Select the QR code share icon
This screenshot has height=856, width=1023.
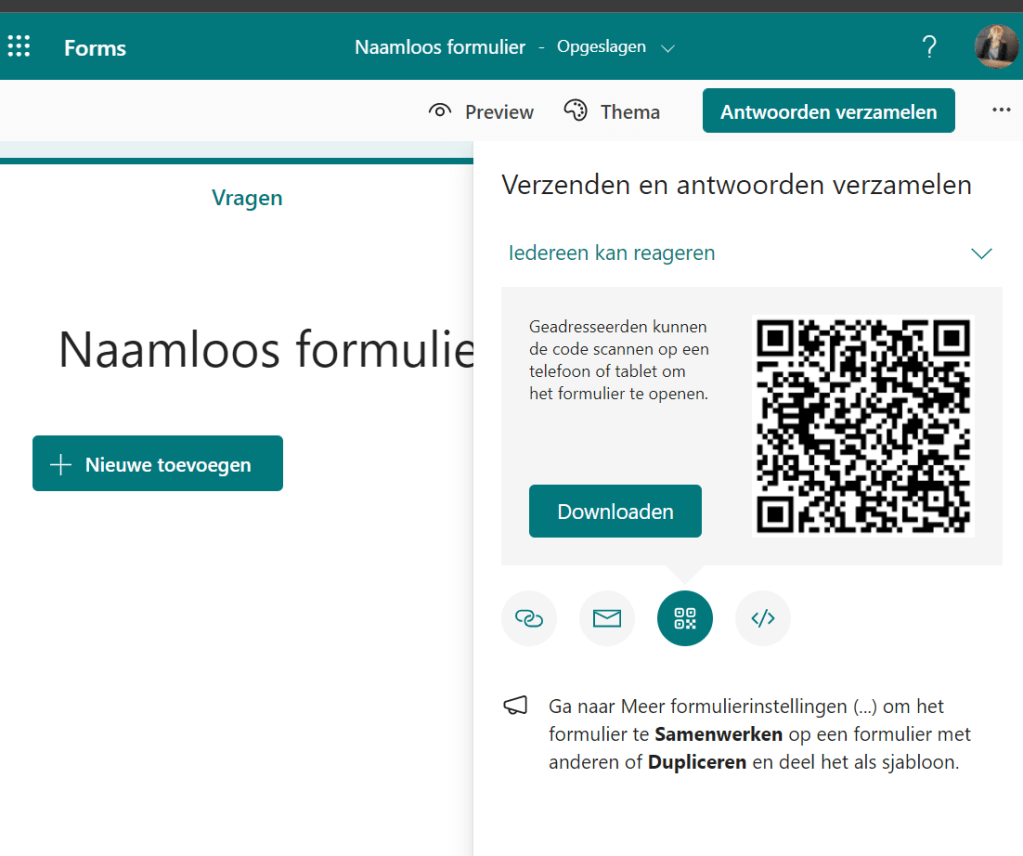click(684, 619)
